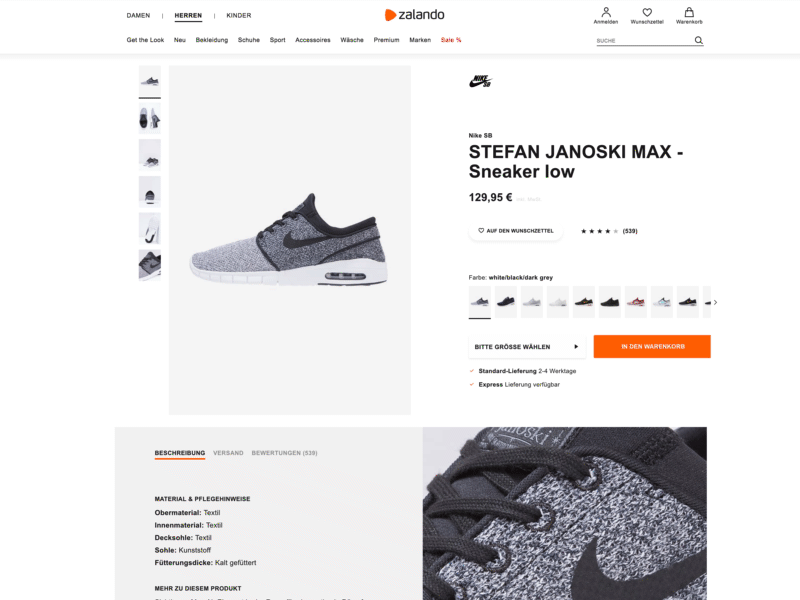Click the Nike SB brand logo
This screenshot has width=800, height=600.
click(x=480, y=81)
